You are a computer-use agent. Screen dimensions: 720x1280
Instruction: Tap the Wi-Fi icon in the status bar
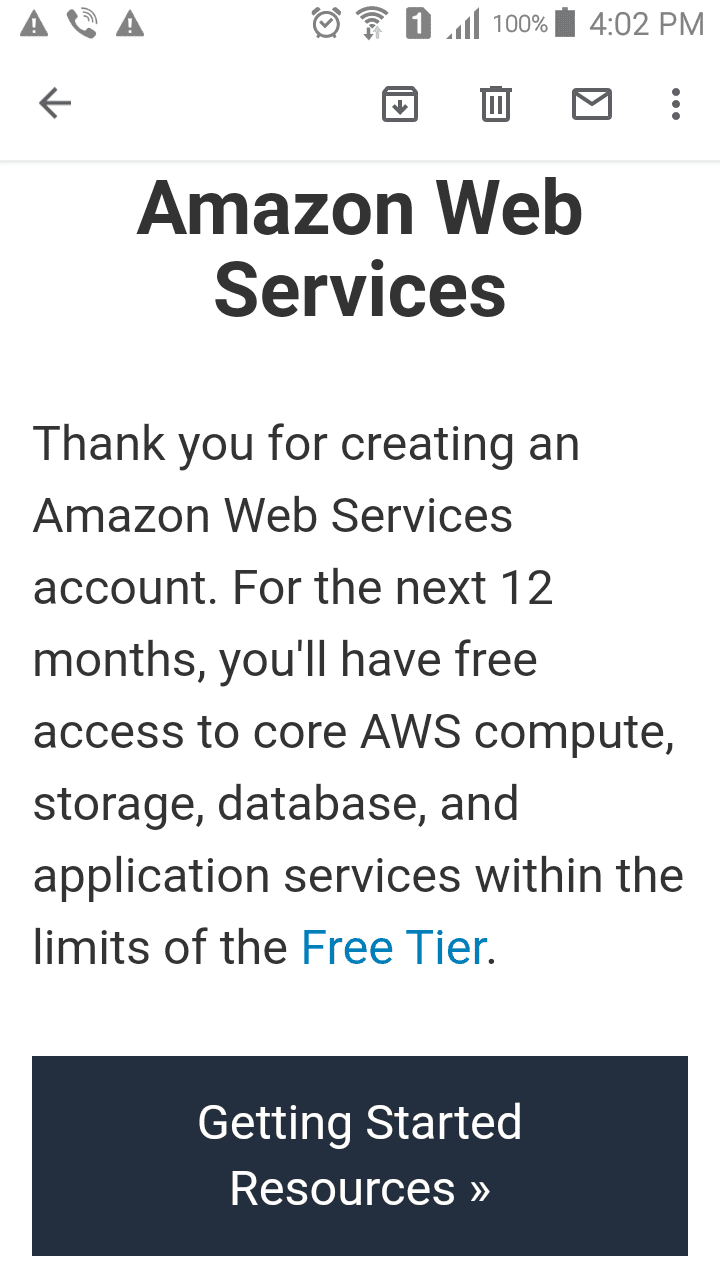point(371,22)
